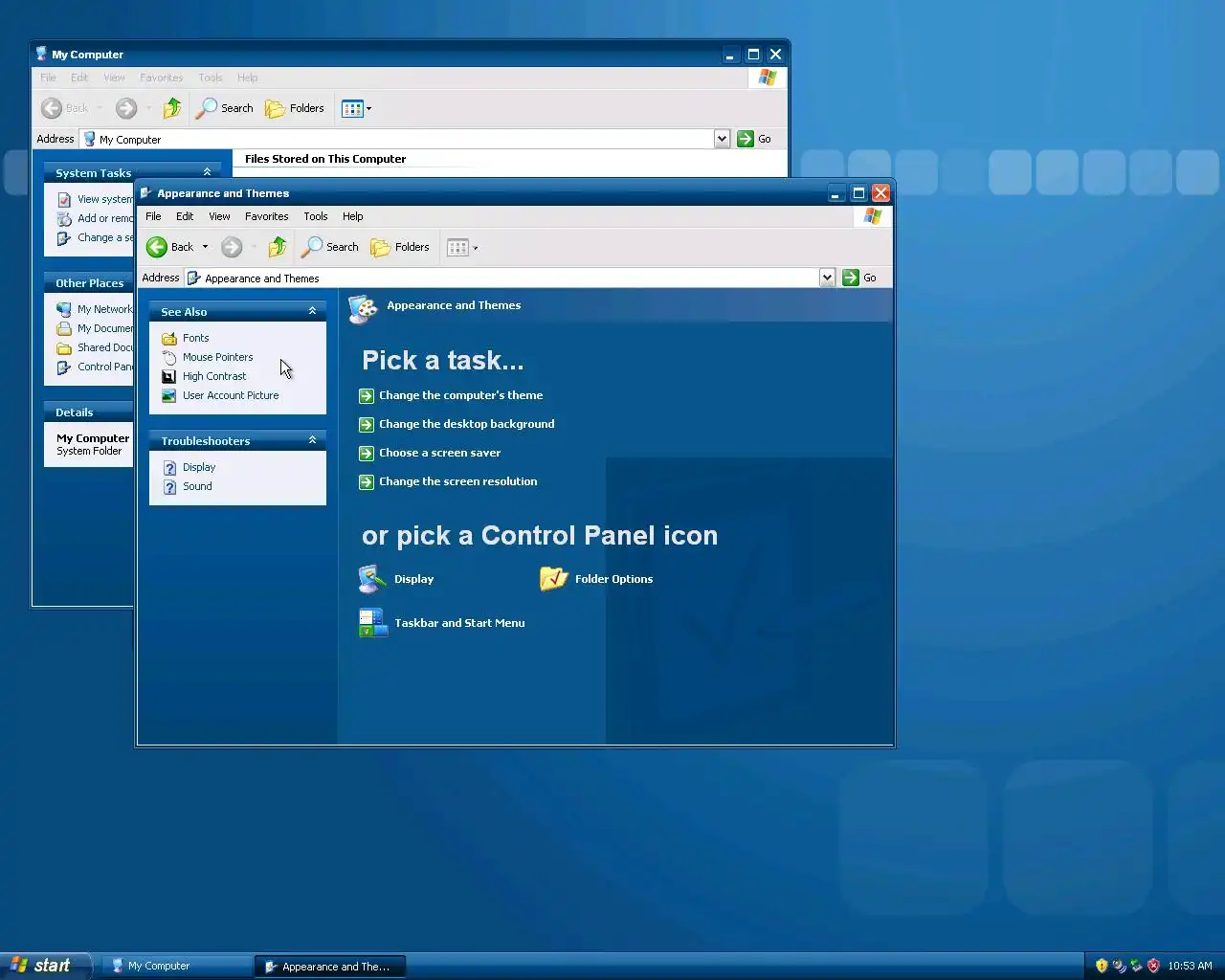Open Edit menu in Appearance and Themes
The image size is (1225, 980).
coord(185,216)
